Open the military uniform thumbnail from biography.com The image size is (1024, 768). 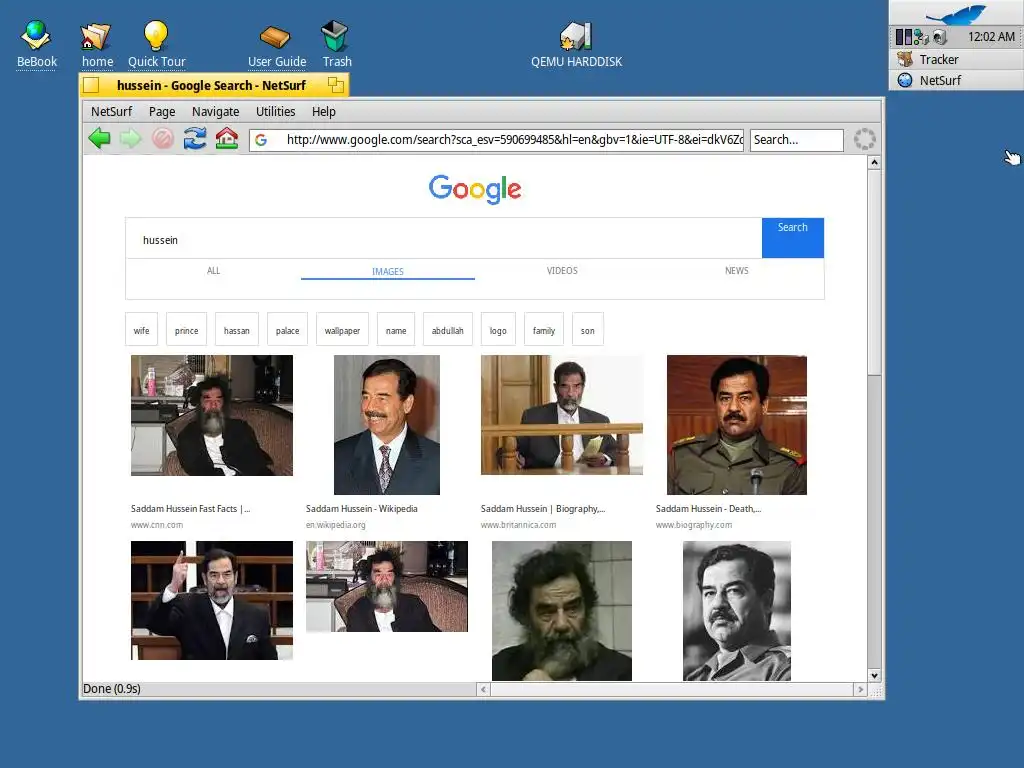click(x=737, y=424)
